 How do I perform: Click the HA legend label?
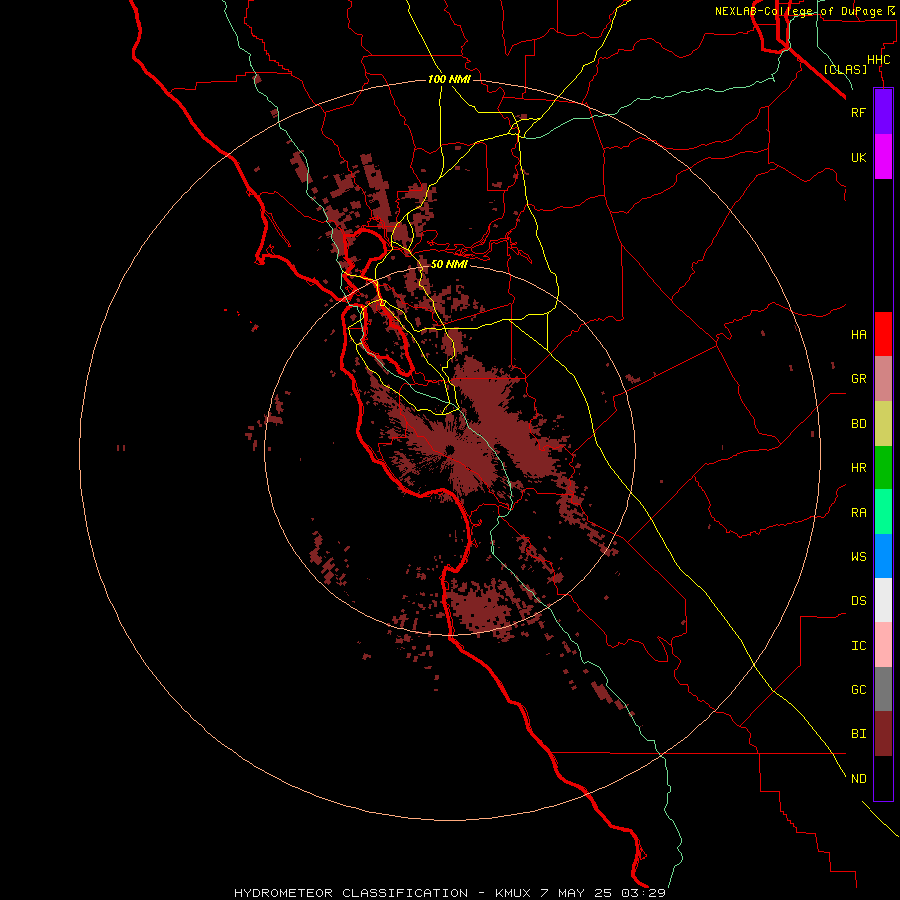[858, 334]
